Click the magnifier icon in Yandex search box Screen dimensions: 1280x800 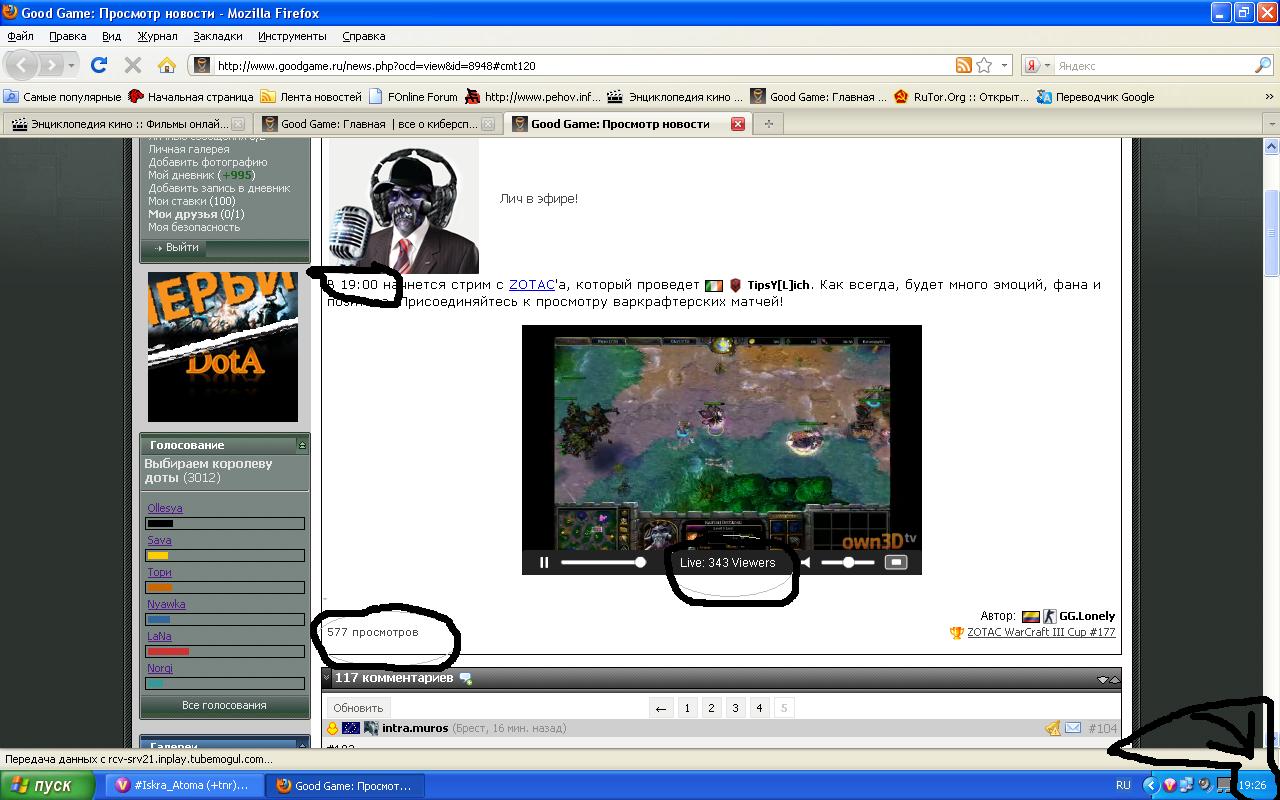click(x=1262, y=65)
